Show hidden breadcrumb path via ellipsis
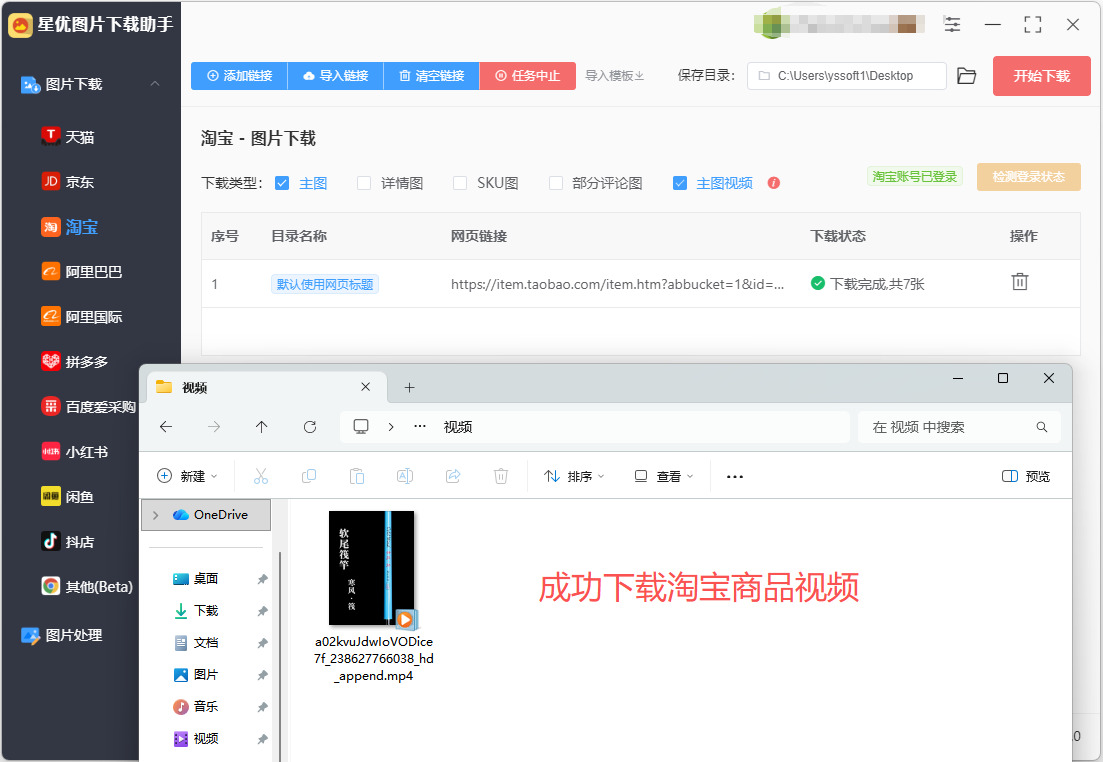The width and height of the screenshot is (1103, 762). 420,426
